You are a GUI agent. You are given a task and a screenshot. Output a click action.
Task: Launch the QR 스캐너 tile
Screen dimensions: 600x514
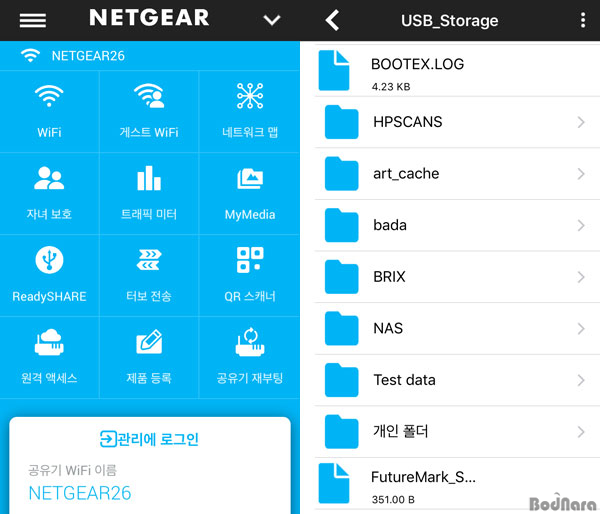click(x=249, y=276)
